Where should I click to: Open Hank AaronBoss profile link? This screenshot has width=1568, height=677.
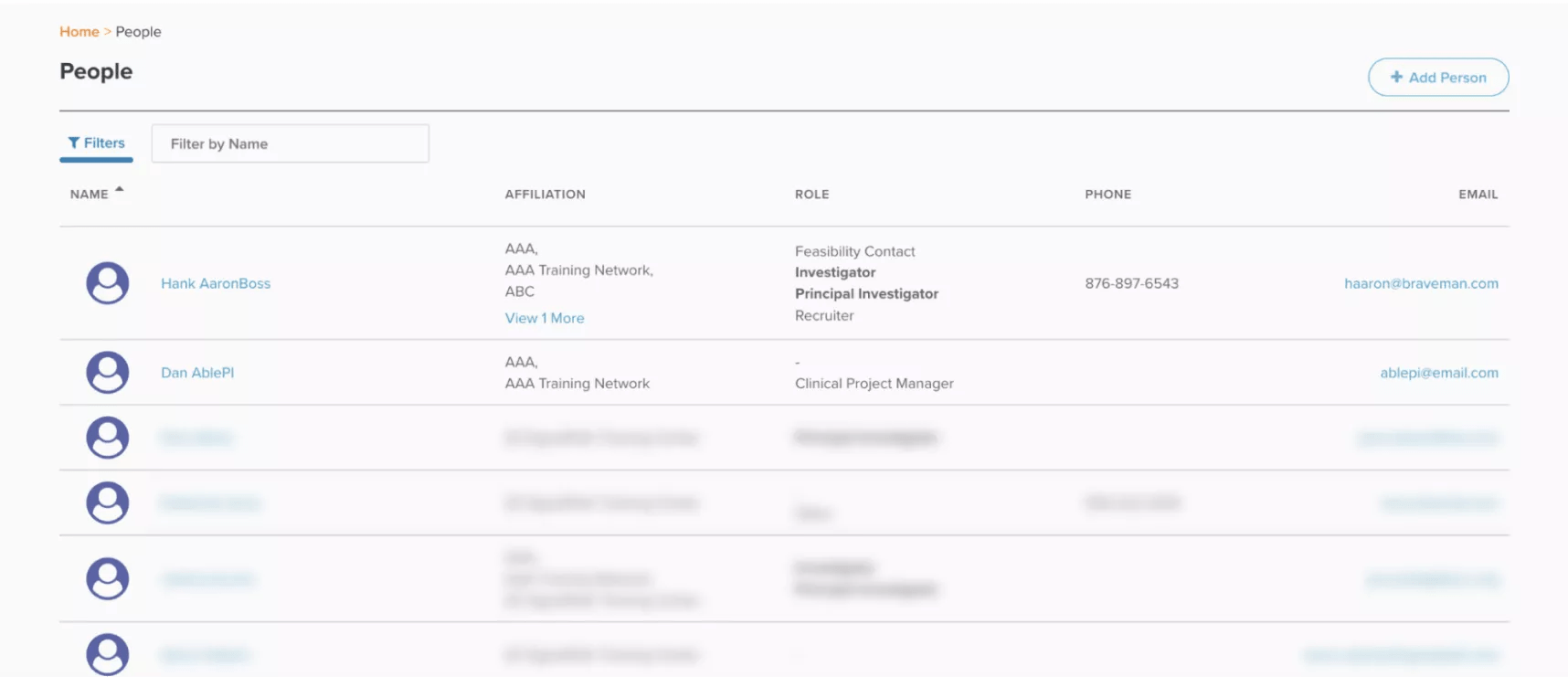(216, 283)
